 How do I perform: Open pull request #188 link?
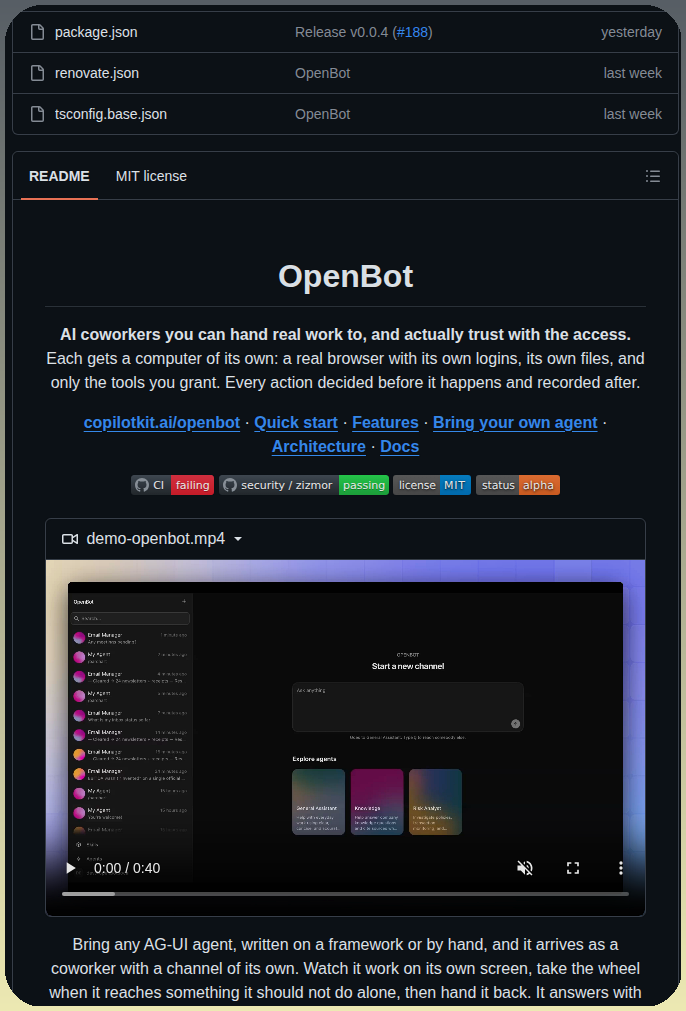pyautogui.click(x=413, y=32)
